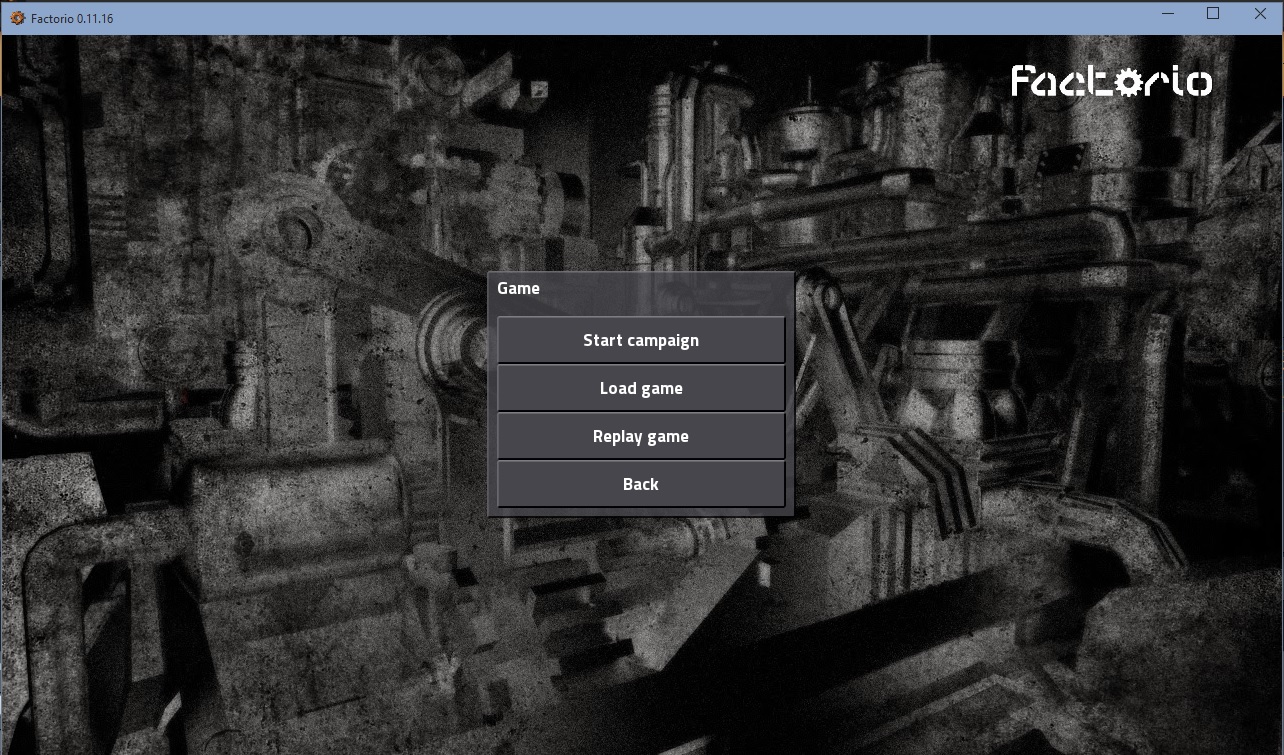This screenshot has width=1284, height=755.
Task: Click the Factorio gear icon in title bar
Action: pos(17,17)
